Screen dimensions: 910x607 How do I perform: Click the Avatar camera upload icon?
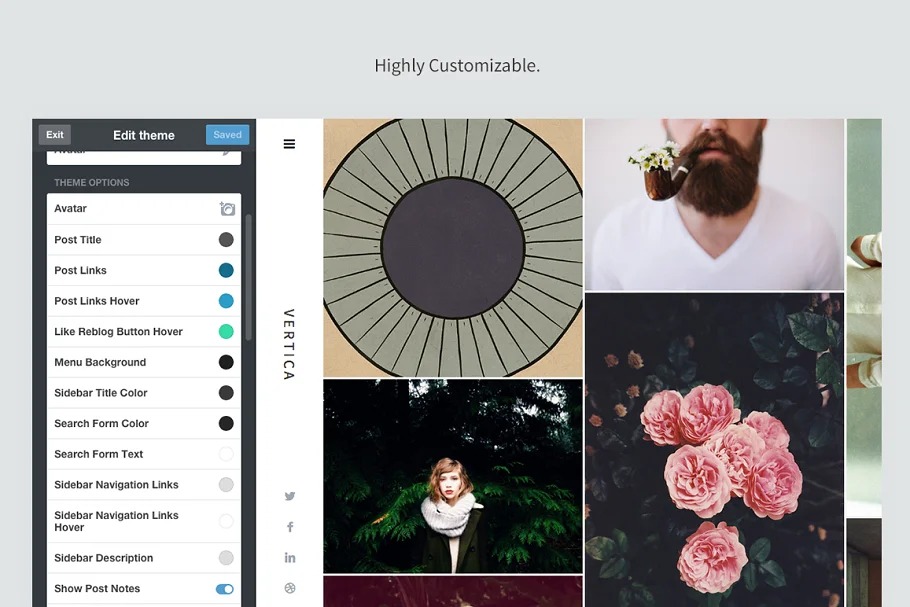tap(227, 209)
